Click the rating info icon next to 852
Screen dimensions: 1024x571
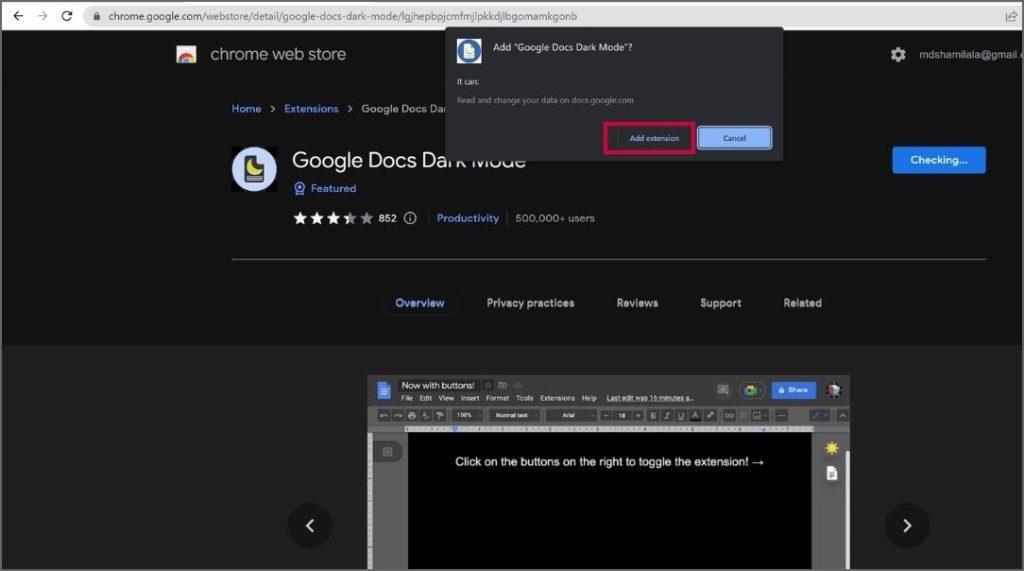point(410,218)
